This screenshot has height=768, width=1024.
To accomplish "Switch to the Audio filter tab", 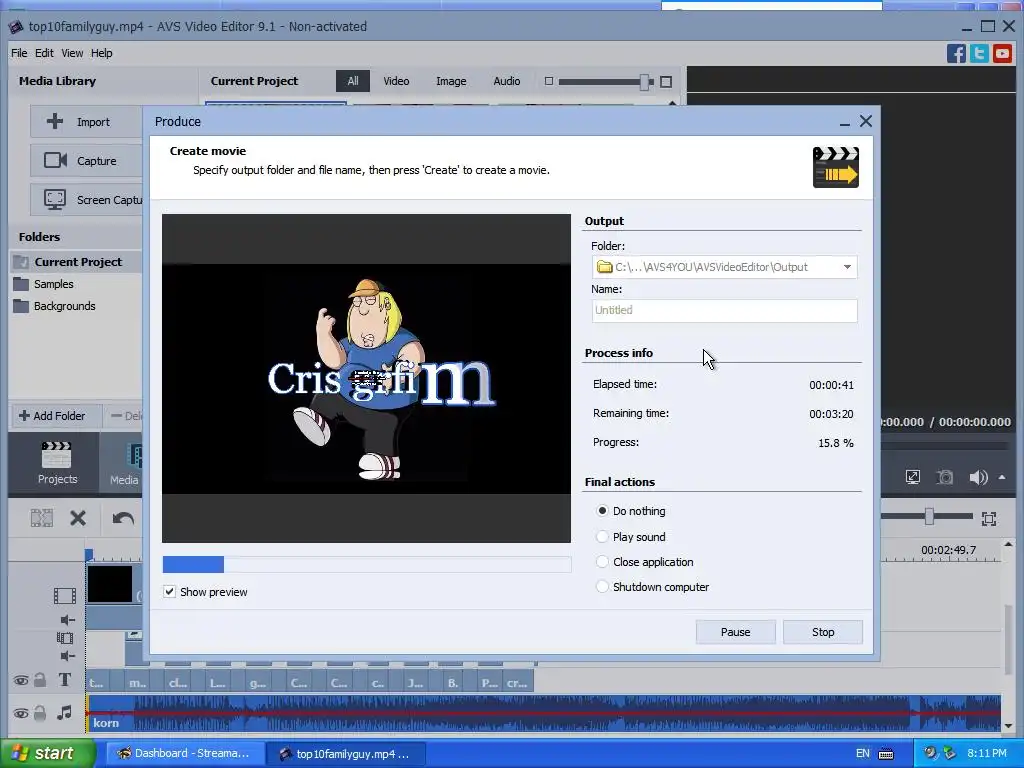I will coord(507,81).
